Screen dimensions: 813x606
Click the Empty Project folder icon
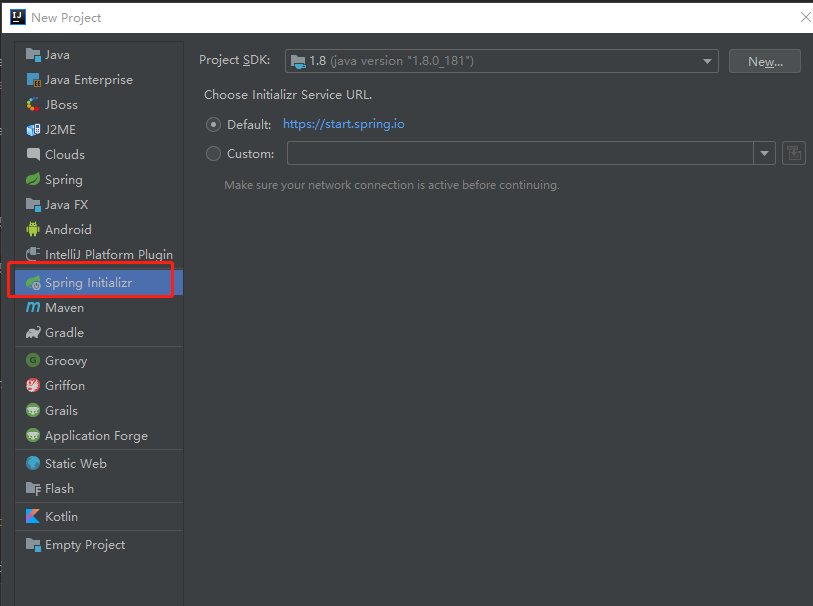coord(33,544)
